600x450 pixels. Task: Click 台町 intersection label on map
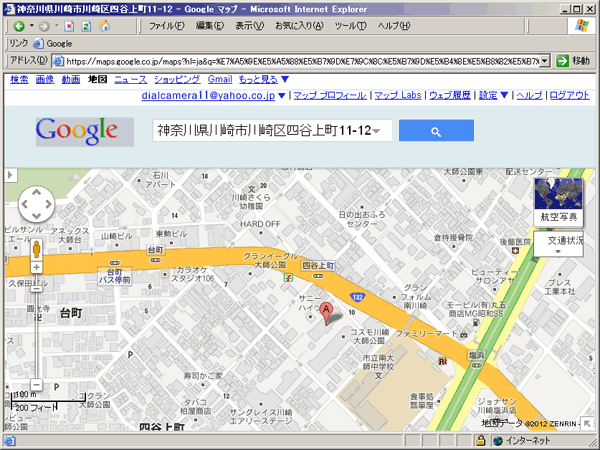tap(155, 250)
